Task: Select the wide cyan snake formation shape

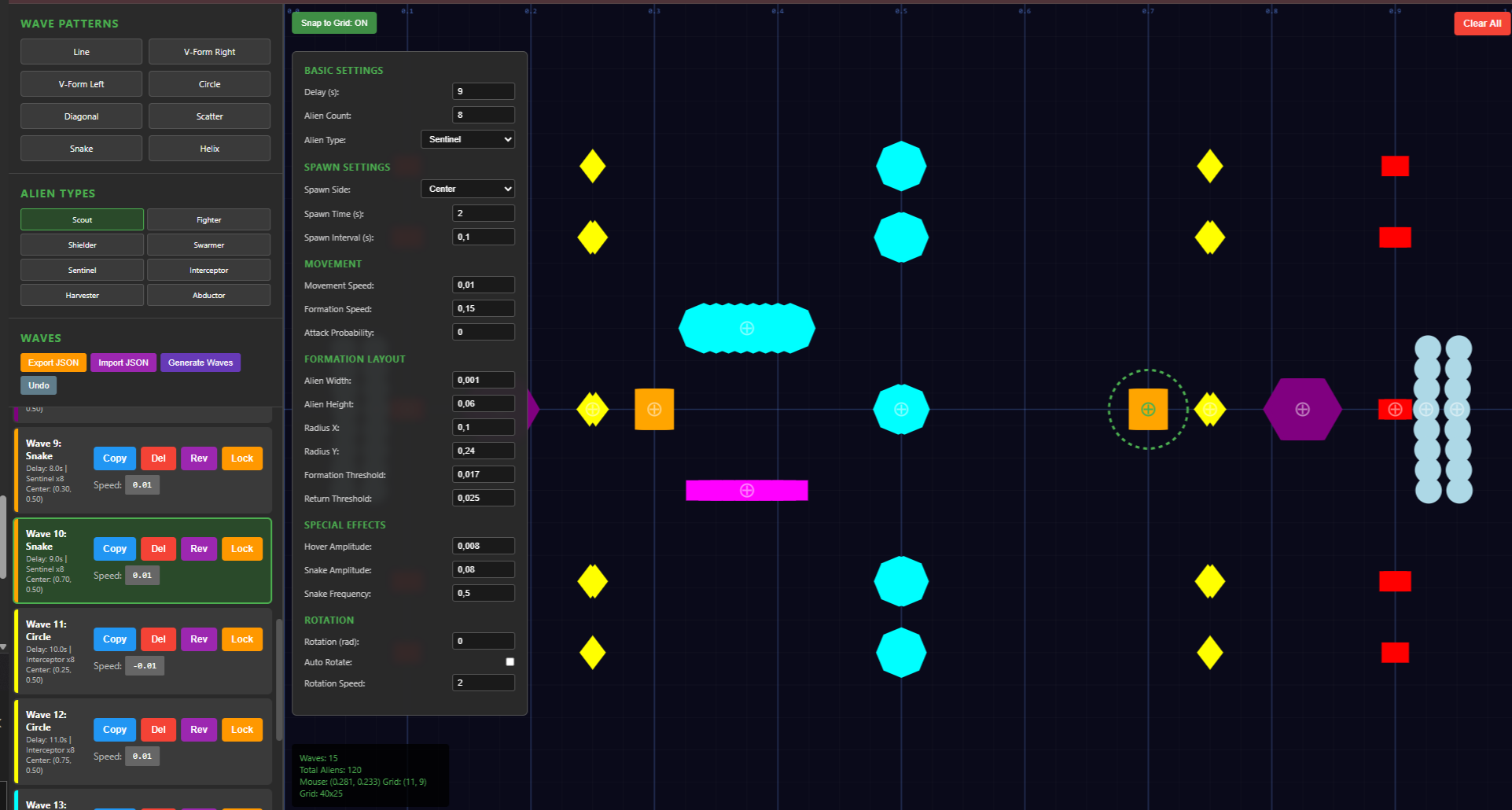Action: coord(746,328)
